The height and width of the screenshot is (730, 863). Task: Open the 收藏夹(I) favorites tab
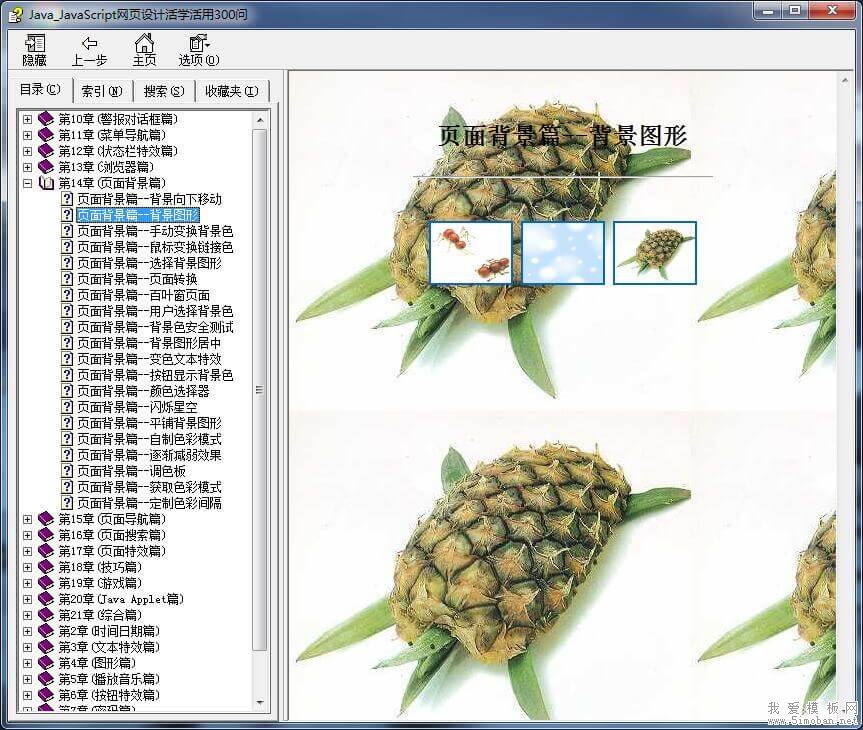[230, 90]
